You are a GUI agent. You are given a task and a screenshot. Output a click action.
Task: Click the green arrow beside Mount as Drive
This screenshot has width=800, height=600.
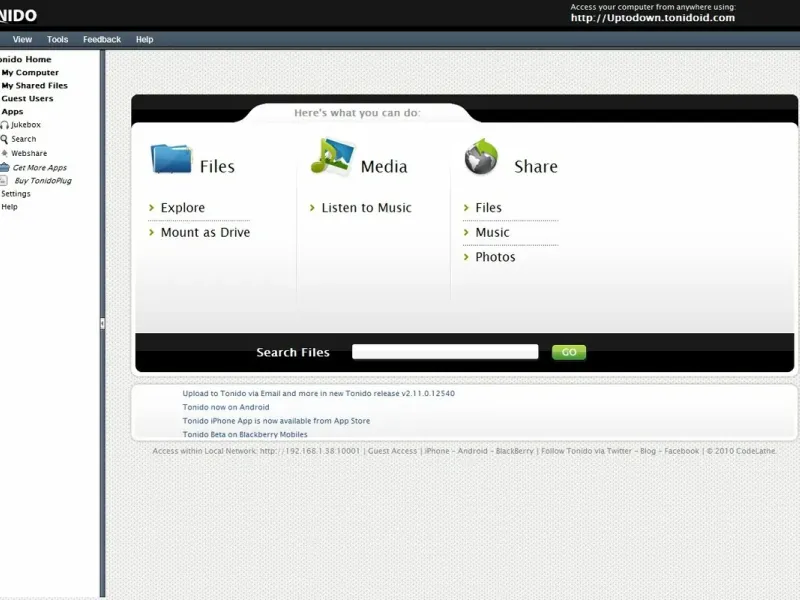coord(152,232)
